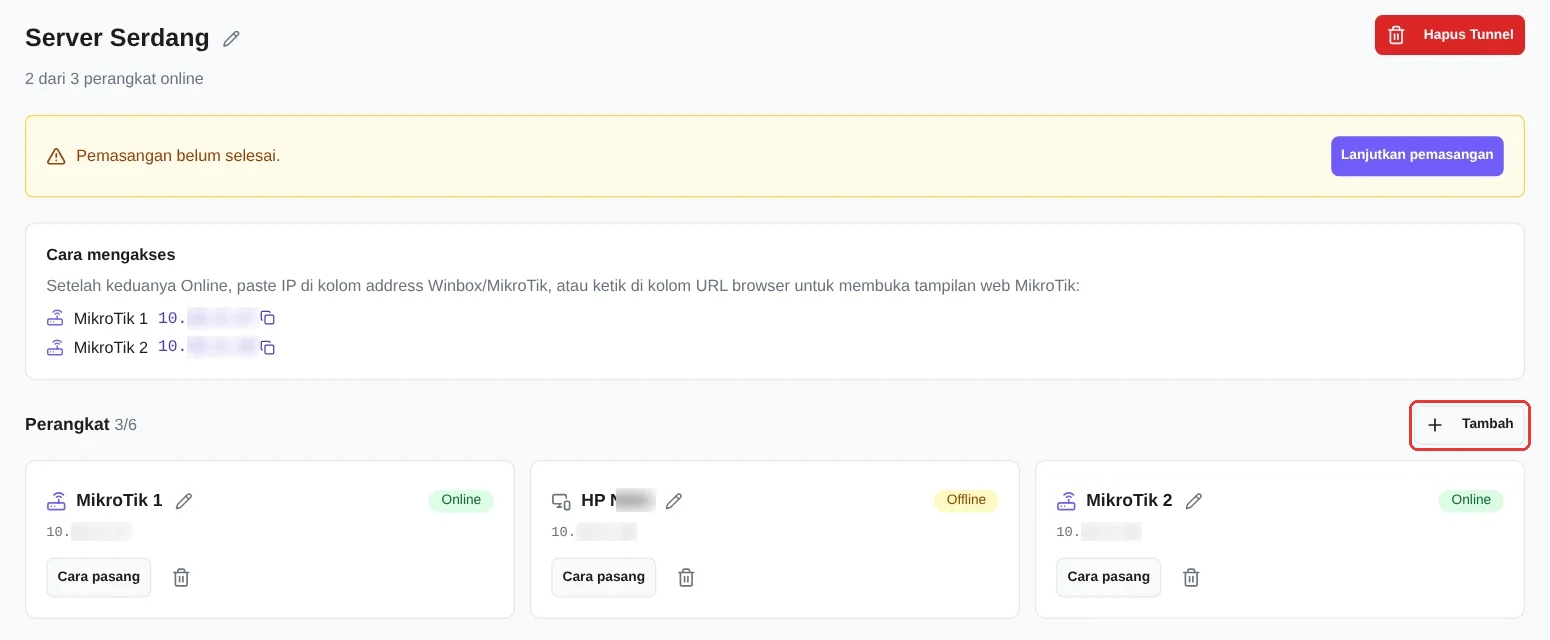Click the Hapus Tunnel button
This screenshot has height=640, width=1550.
point(1449,35)
